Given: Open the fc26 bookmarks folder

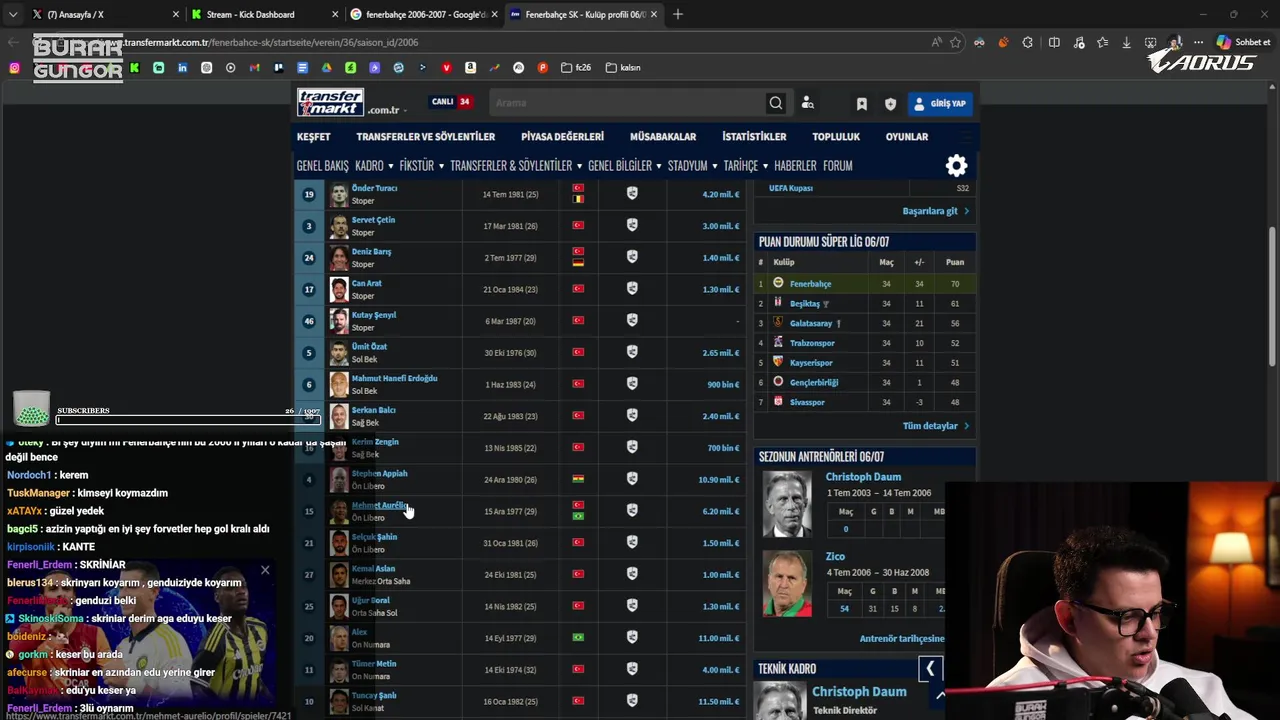Looking at the screenshot, I should [576, 68].
